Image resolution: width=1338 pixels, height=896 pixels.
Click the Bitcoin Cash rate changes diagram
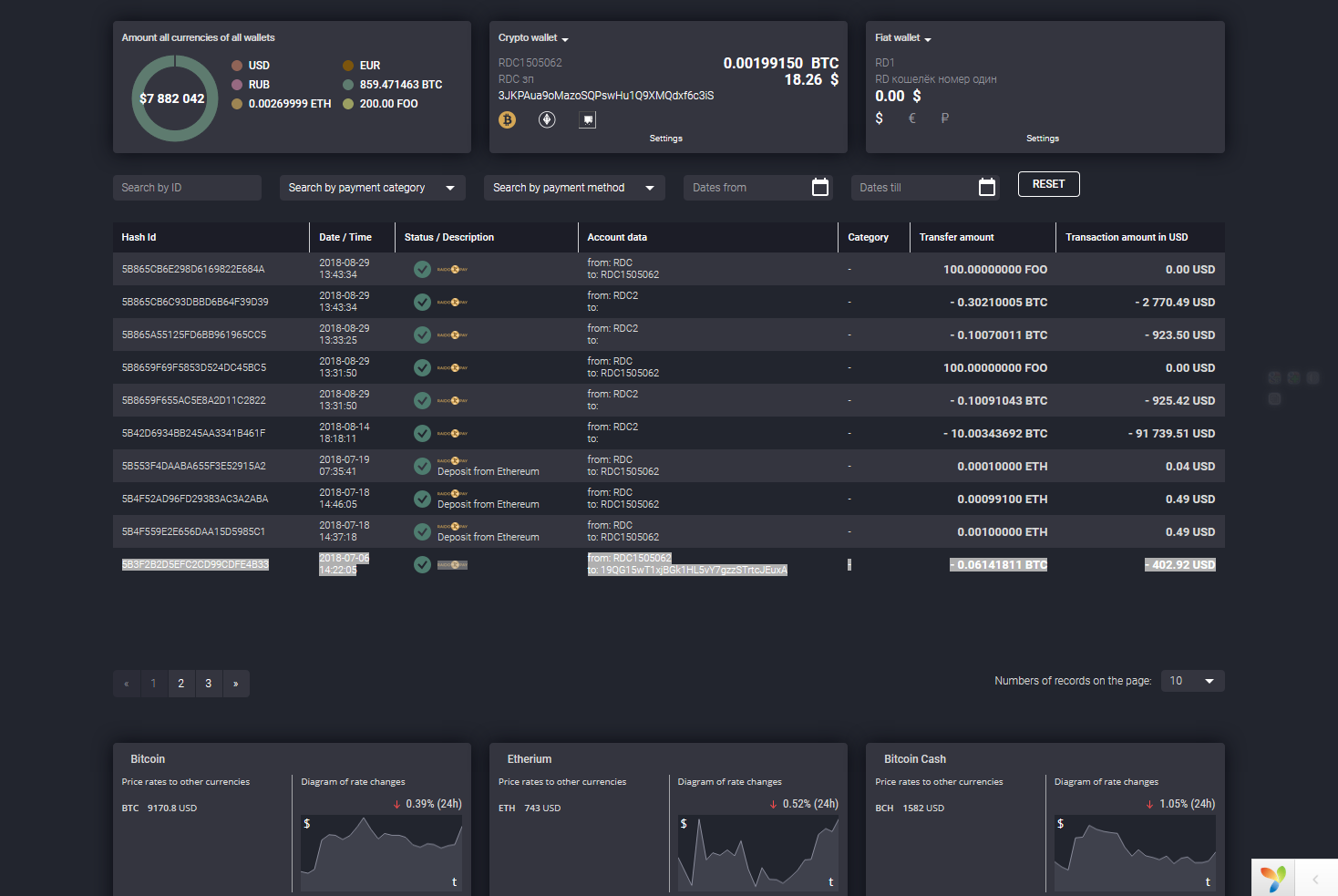1135,853
